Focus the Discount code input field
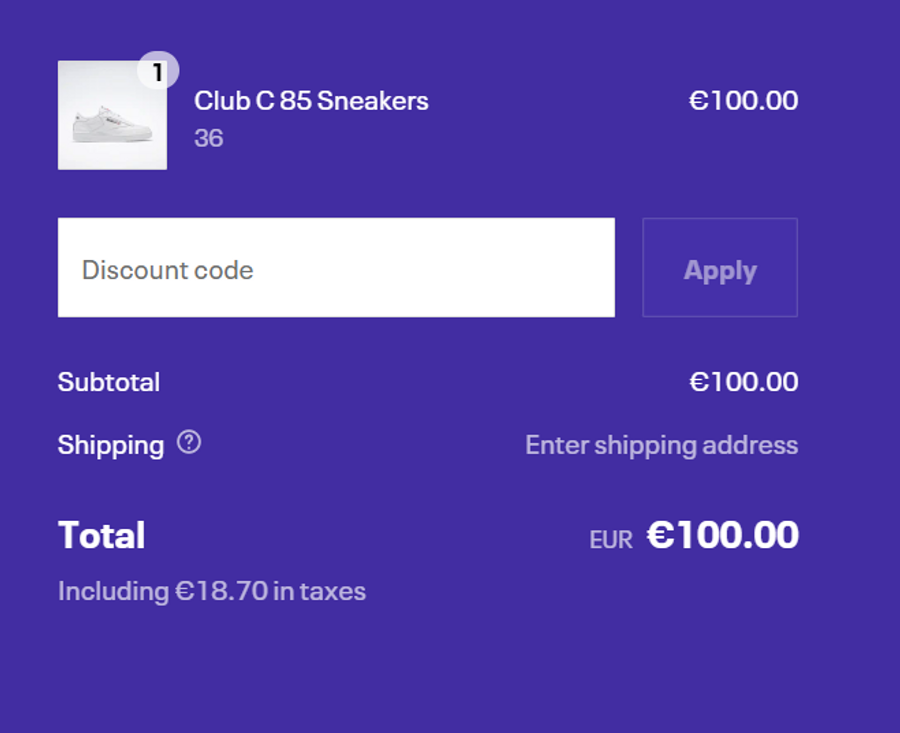 336,268
